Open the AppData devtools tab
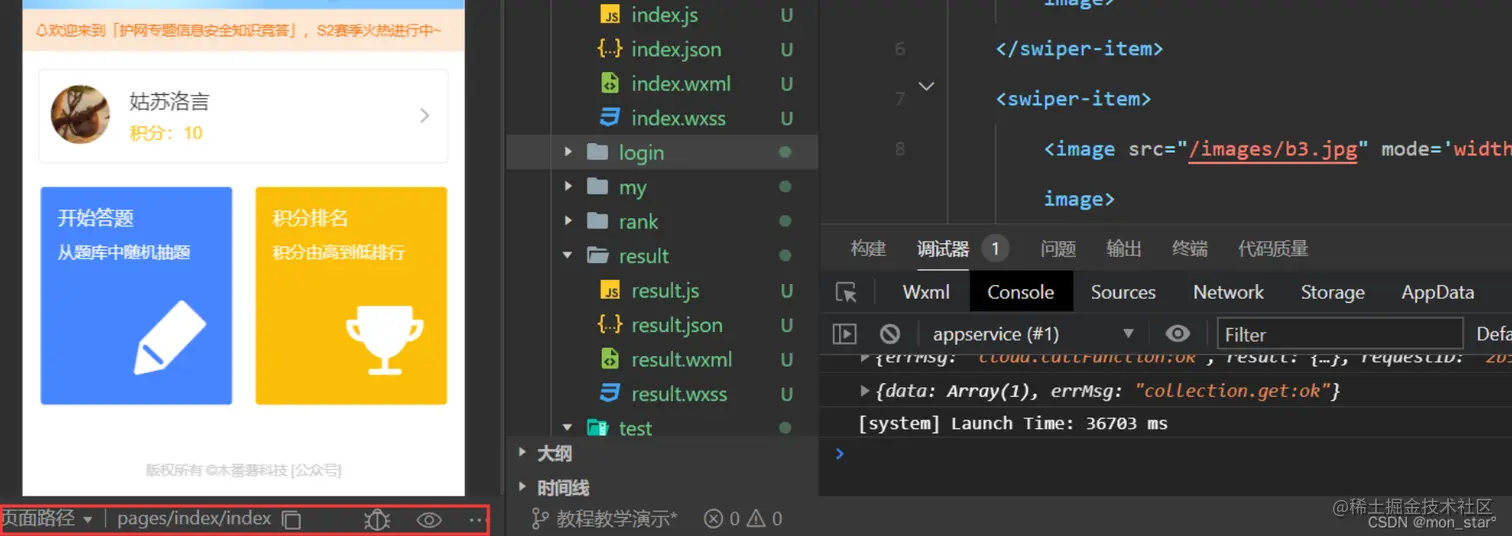The width and height of the screenshot is (1512, 536). 1438,292
